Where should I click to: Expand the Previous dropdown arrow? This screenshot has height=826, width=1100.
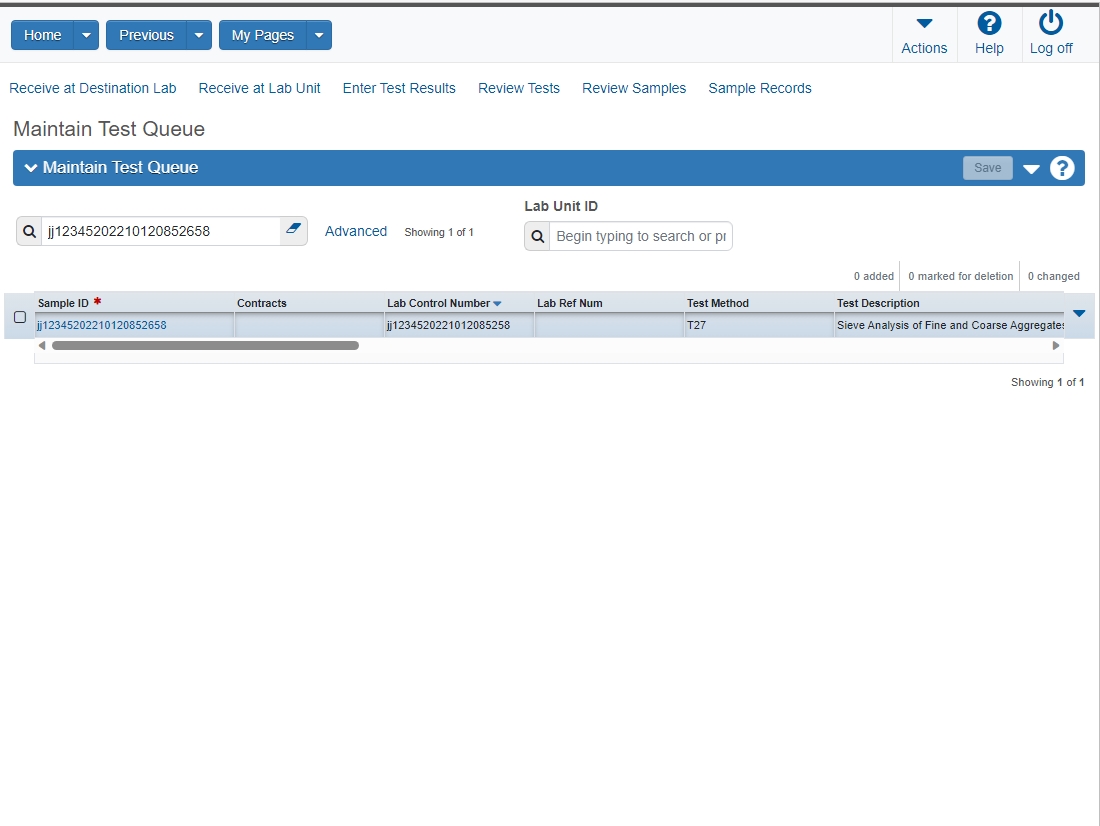199,35
